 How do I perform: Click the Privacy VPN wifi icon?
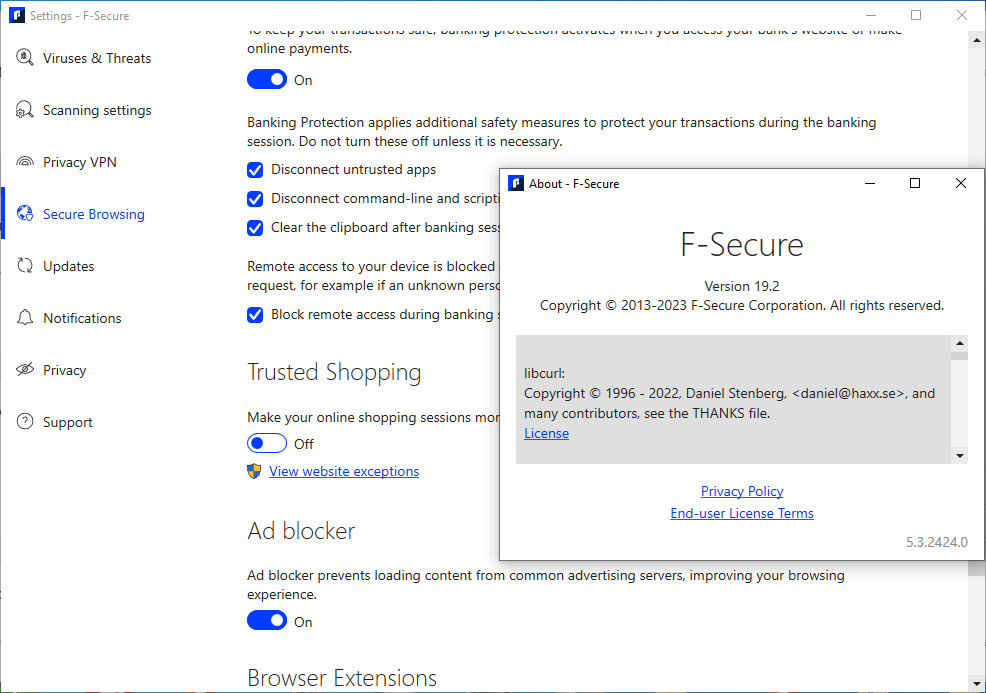(x=25, y=162)
